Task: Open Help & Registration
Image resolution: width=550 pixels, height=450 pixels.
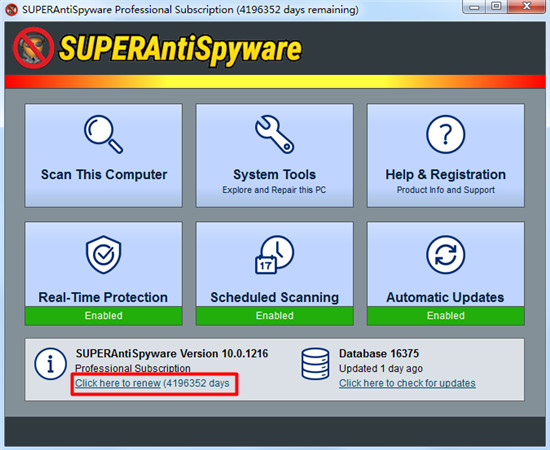Action: pos(445,155)
